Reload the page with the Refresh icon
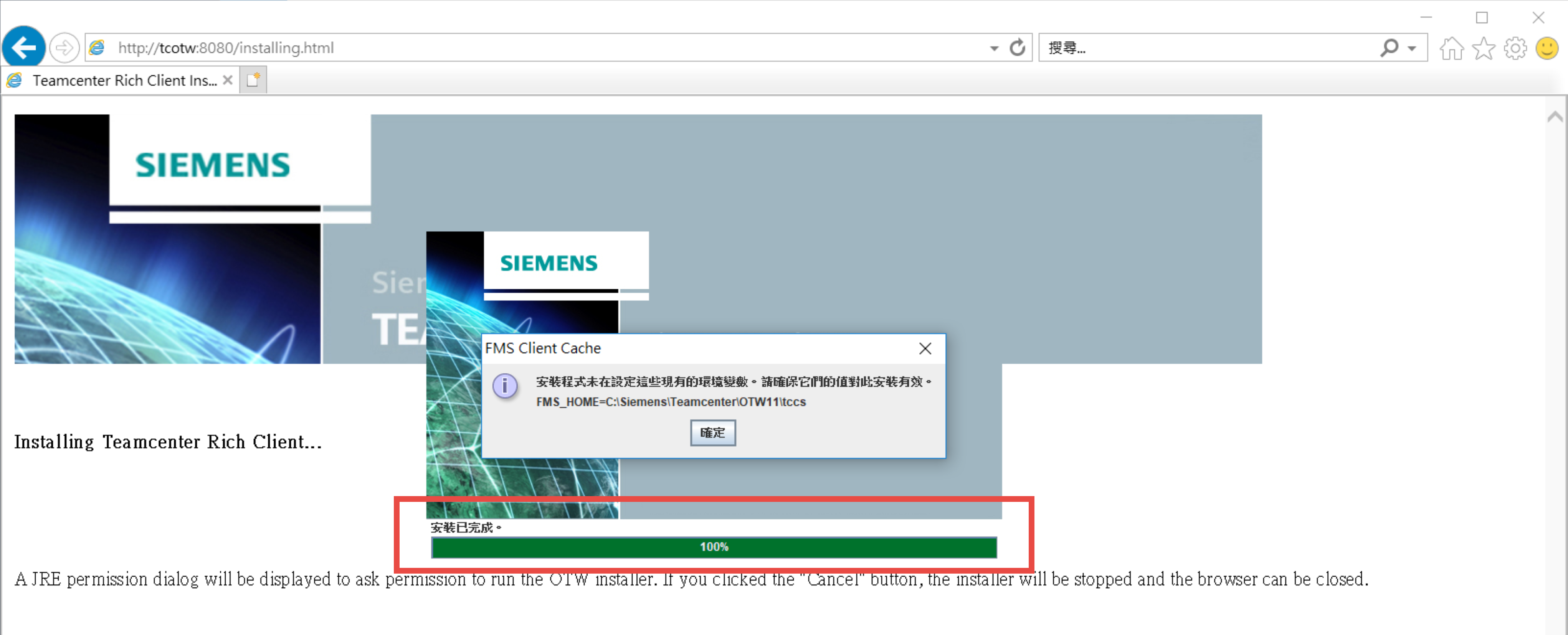Viewport: 1568px width, 635px height. click(x=1017, y=48)
